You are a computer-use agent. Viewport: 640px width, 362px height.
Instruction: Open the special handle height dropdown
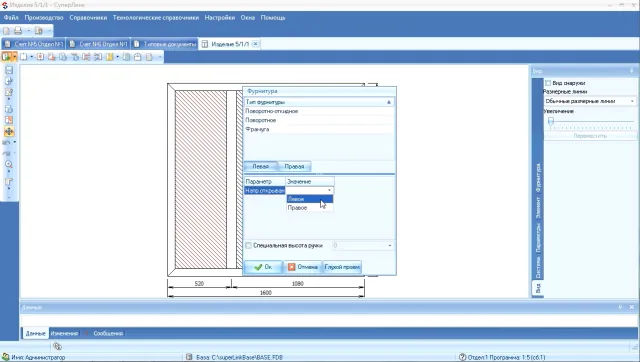[389, 245]
